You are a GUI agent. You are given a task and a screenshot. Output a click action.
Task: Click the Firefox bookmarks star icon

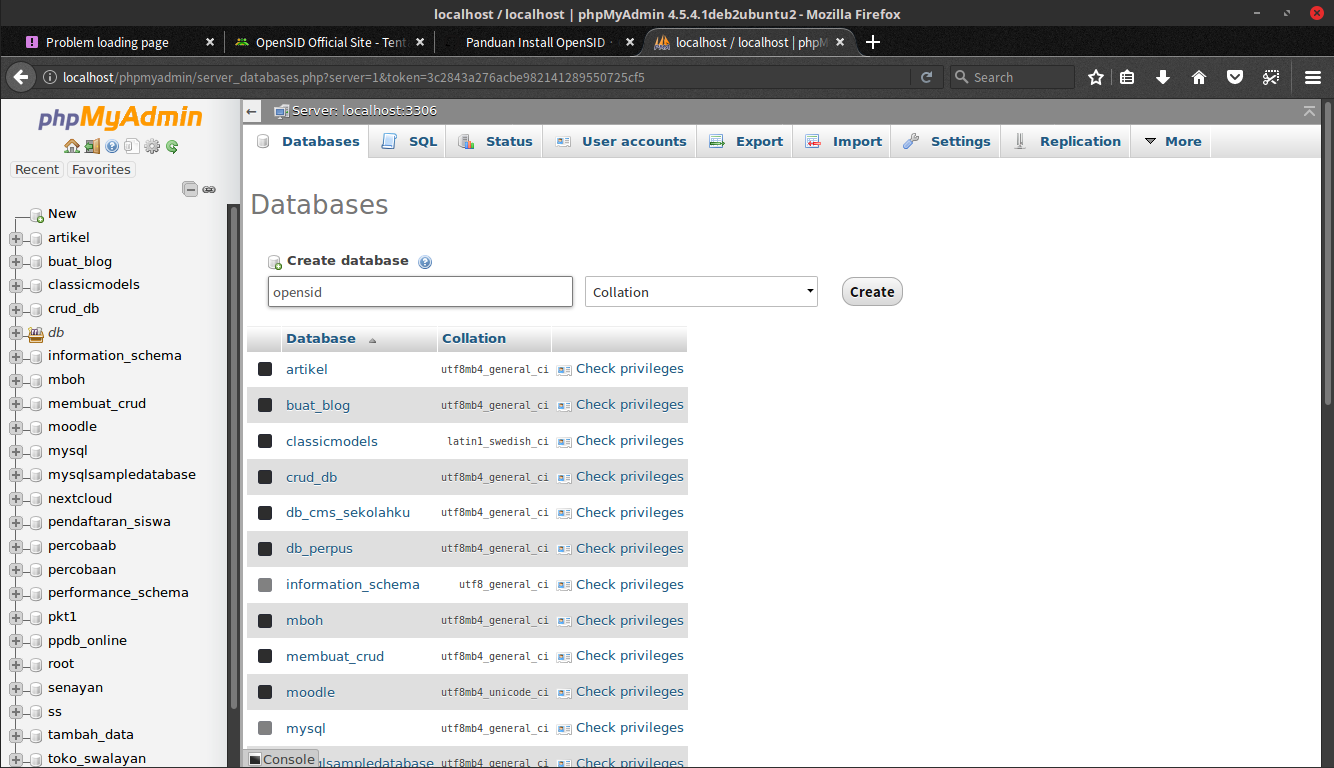(1096, 76)
